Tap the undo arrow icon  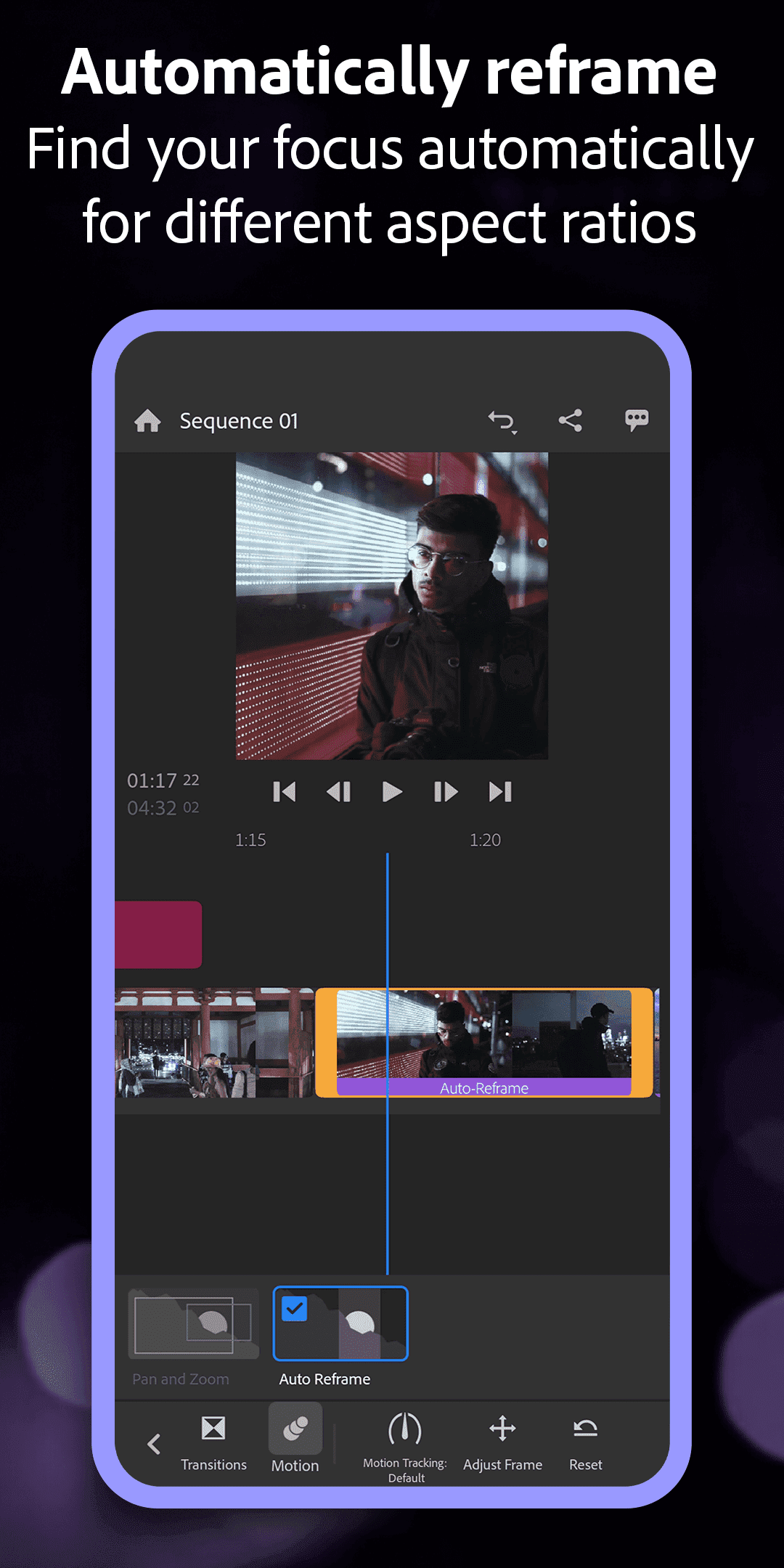(502, 422)
